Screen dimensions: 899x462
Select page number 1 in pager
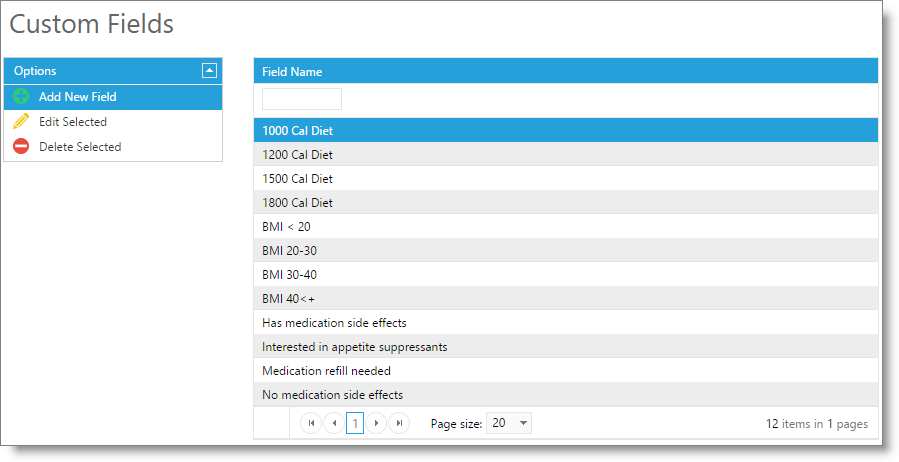pos(355,424)
